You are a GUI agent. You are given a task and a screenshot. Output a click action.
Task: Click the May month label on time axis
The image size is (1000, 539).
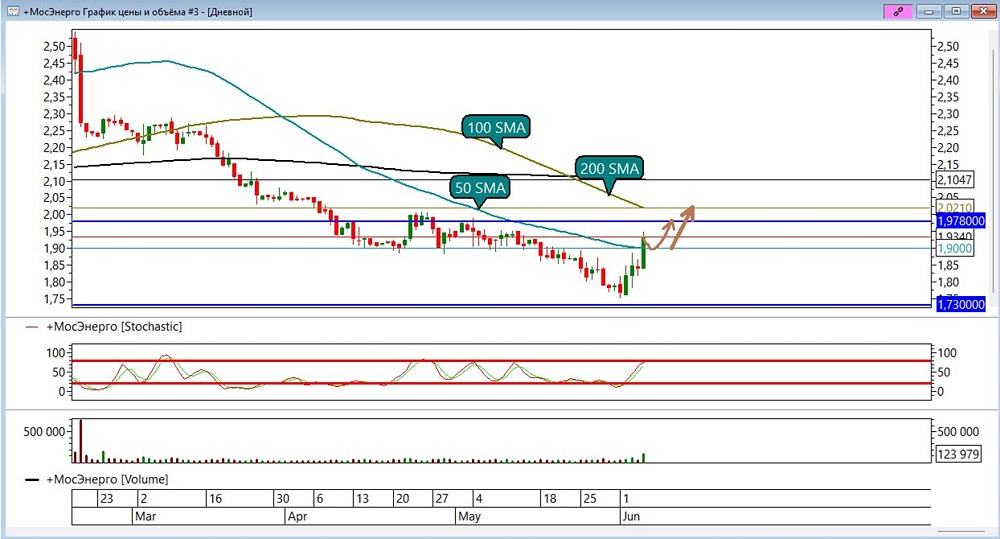tap(469, 516)
